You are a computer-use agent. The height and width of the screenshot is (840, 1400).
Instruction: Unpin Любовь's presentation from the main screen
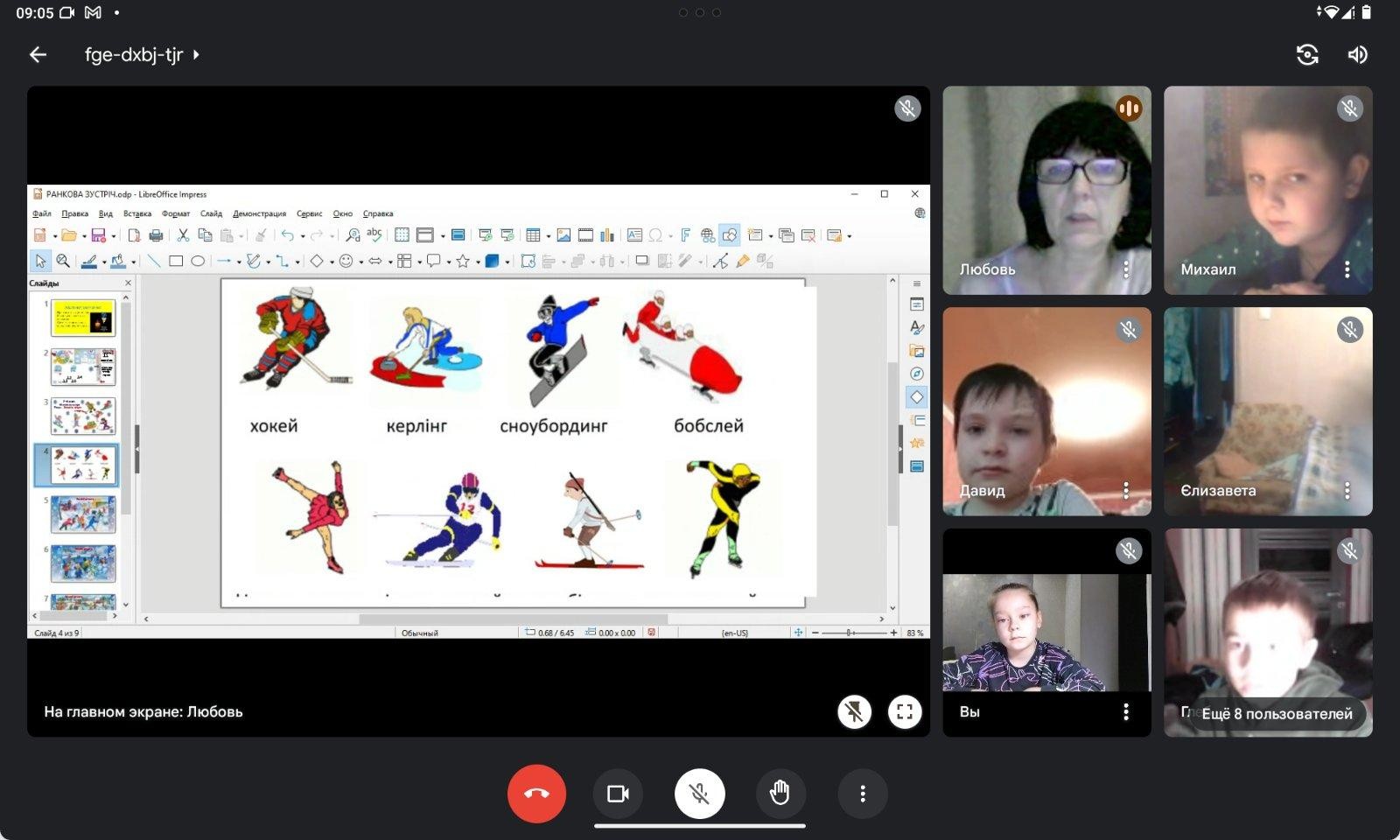click(855, 711)
